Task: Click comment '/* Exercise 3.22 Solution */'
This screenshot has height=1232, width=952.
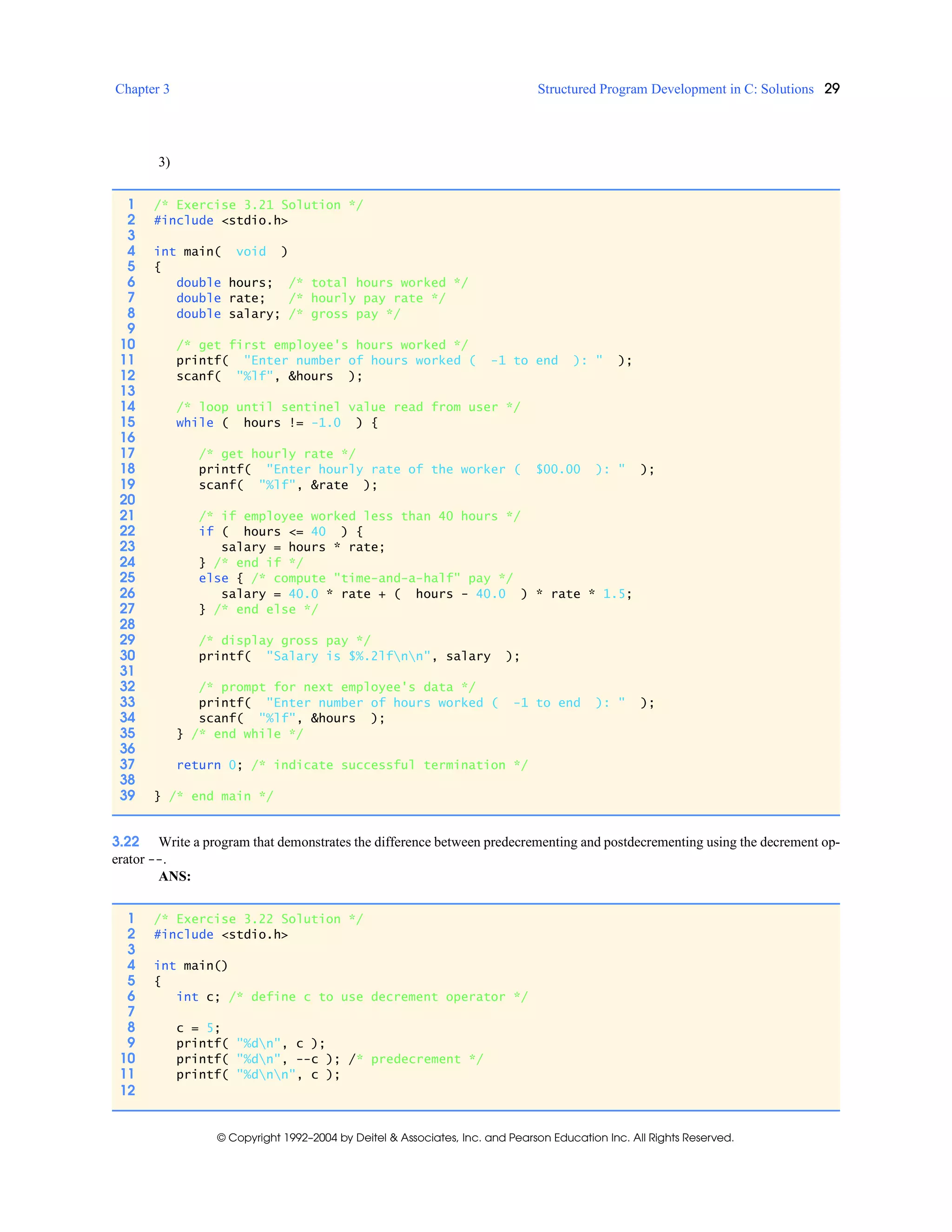Action: click(259, 919)
